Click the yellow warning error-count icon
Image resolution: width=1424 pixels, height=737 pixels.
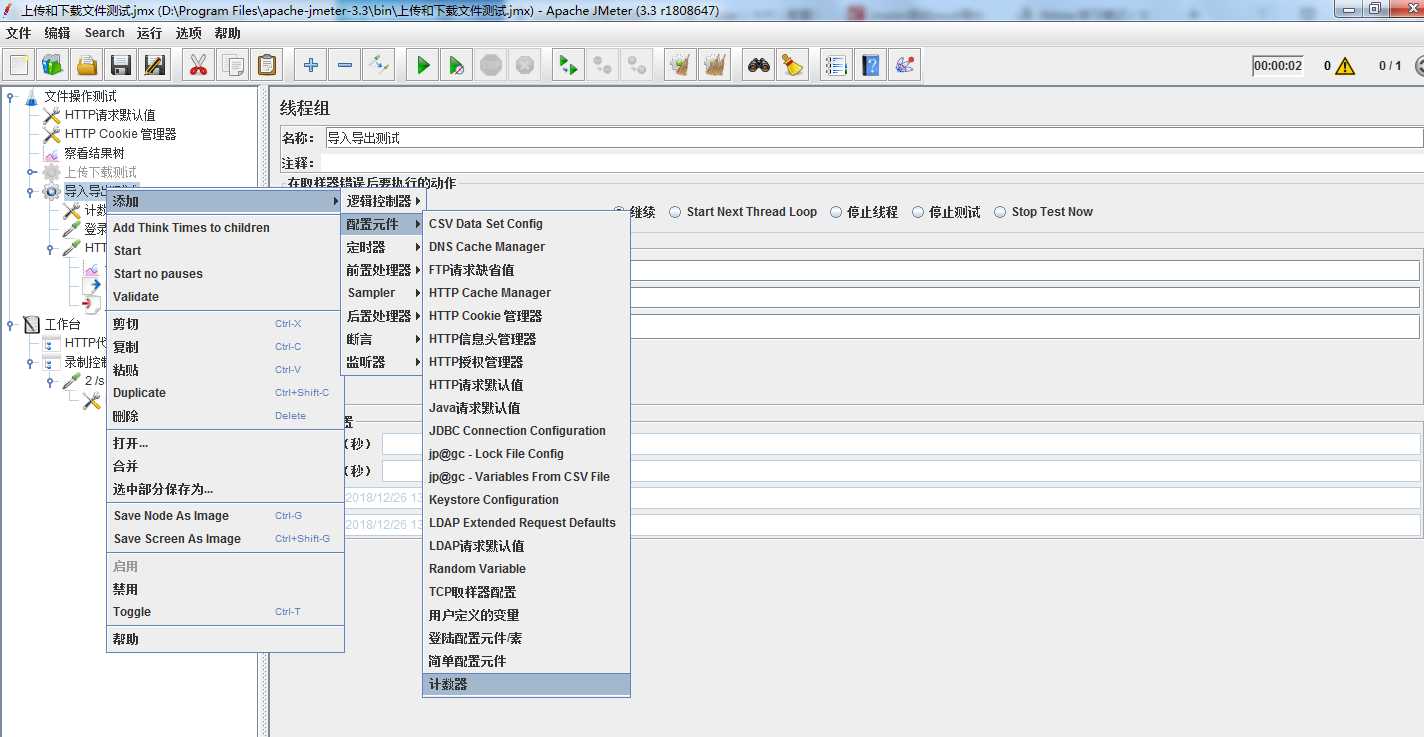pos(1345,66)
